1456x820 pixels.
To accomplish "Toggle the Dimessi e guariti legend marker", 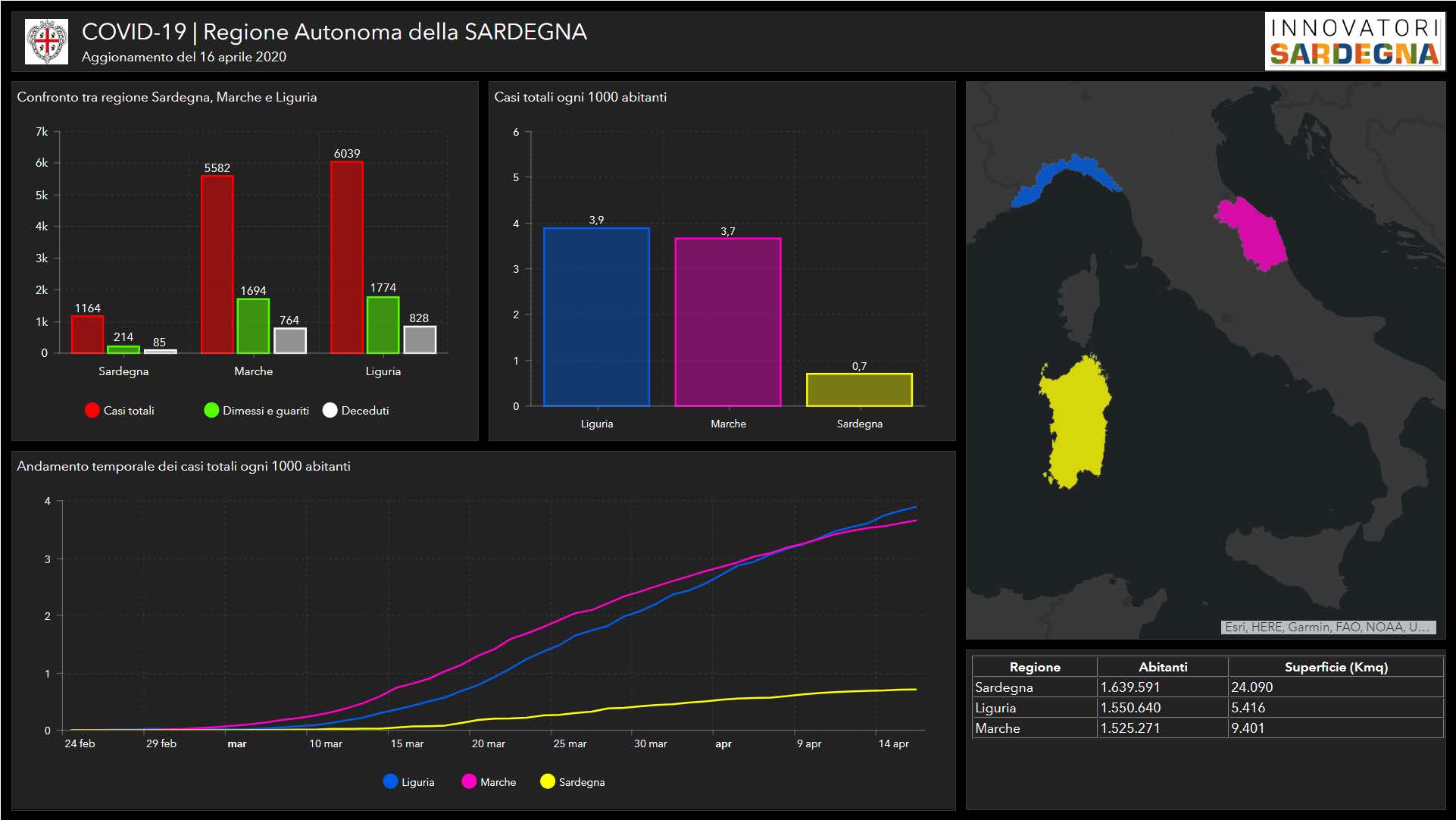I will [x=211, y=410].
